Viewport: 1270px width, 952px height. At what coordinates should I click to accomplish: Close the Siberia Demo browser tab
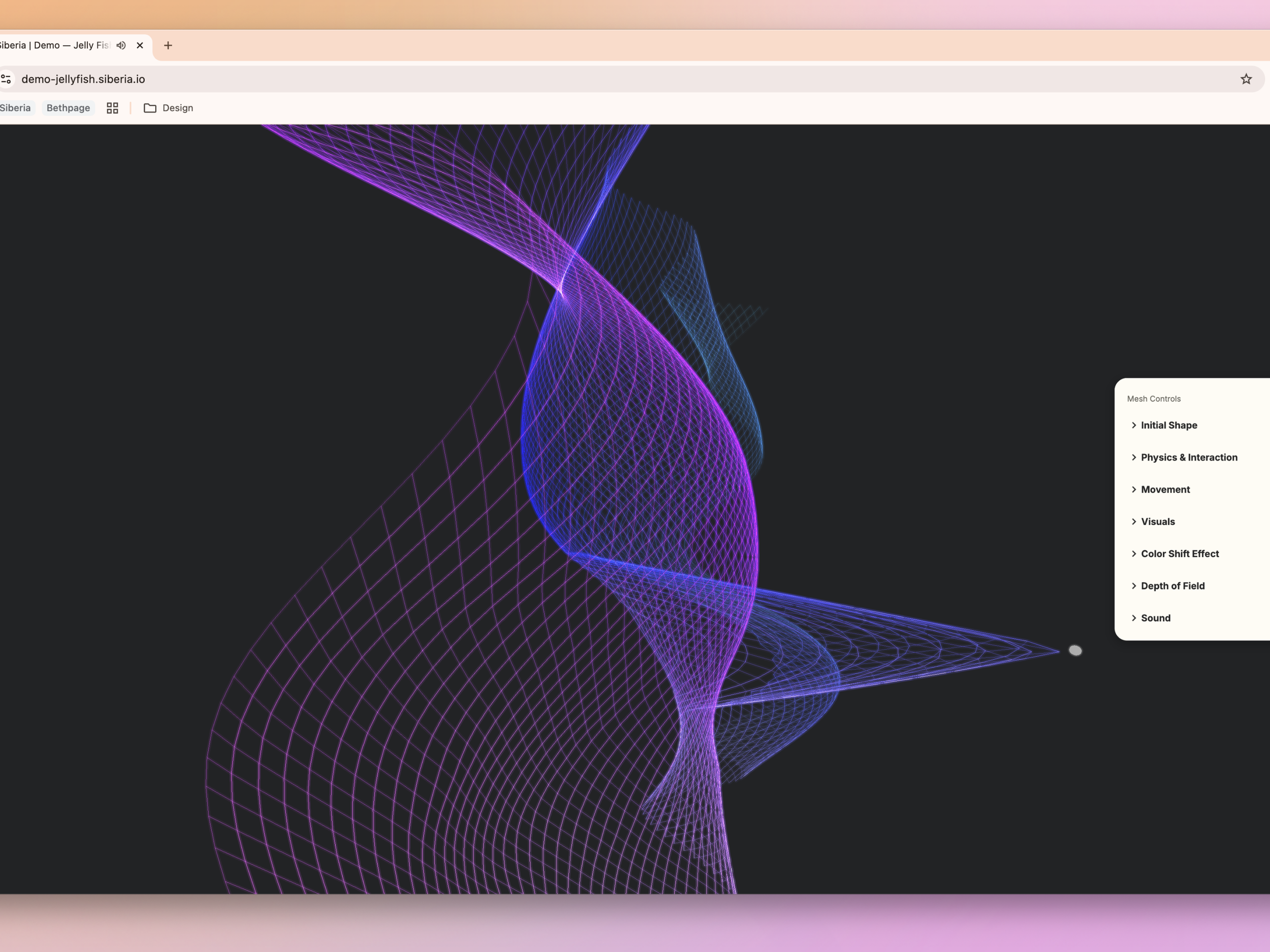[x=139, y=45]
